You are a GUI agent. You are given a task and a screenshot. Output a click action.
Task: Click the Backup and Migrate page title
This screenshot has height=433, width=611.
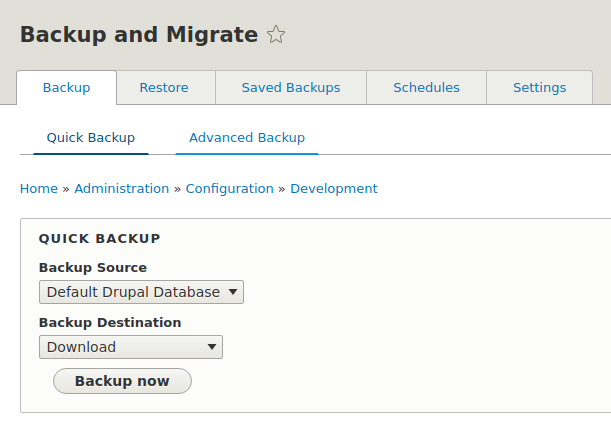pyautogui.click(x=139, y=34)
